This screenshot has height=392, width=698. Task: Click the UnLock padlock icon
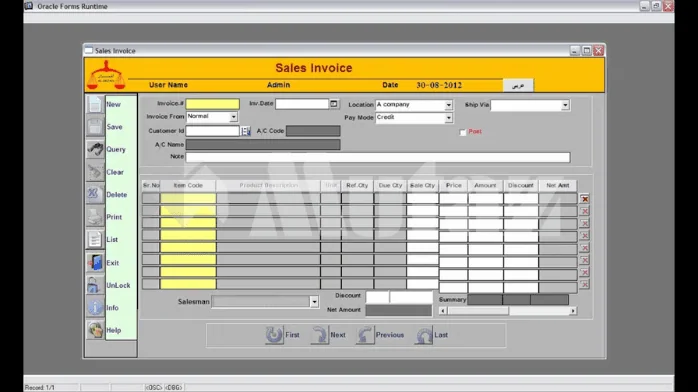(95, 285)
